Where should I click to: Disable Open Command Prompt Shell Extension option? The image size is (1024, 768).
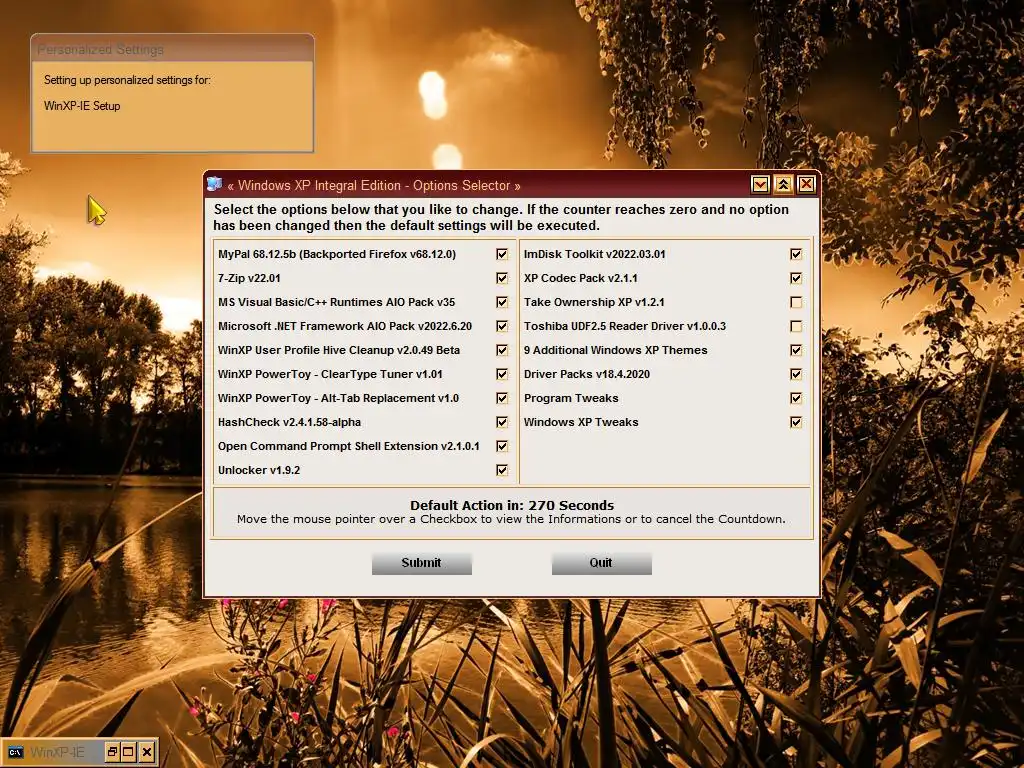pos(502,446)
